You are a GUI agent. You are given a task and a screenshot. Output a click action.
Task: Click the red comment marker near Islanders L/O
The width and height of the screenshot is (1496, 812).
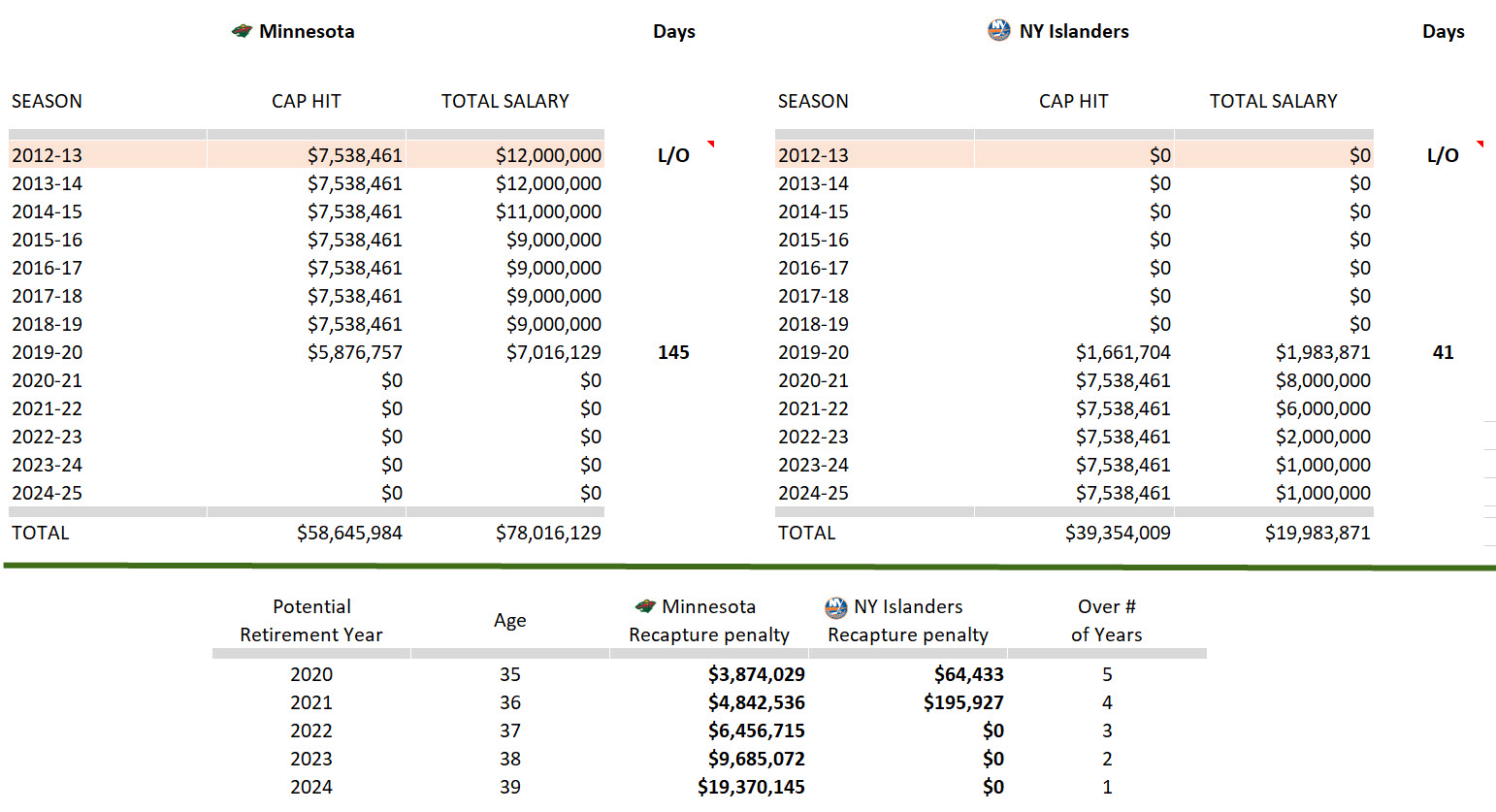coord(1480,144)
